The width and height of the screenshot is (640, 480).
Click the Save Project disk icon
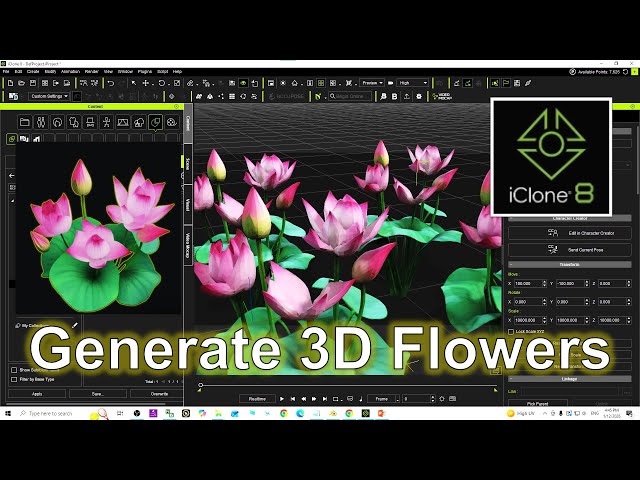click(33, 83)
